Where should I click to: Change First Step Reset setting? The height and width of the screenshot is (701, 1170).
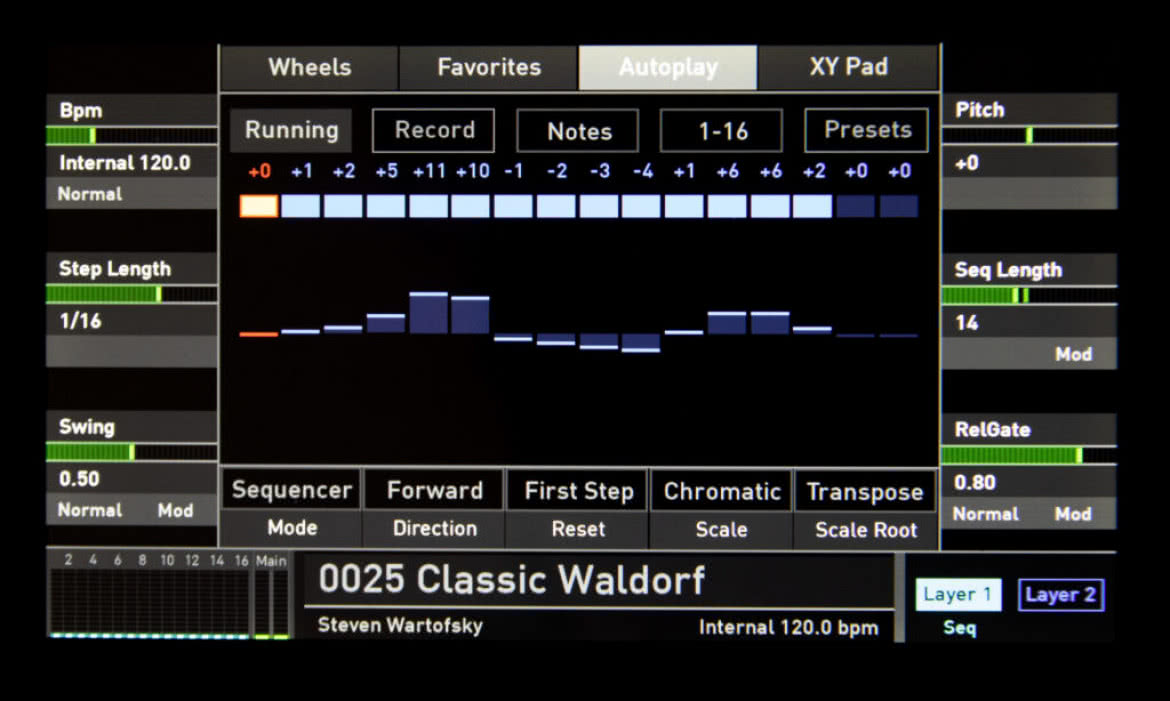pos(578,508)
